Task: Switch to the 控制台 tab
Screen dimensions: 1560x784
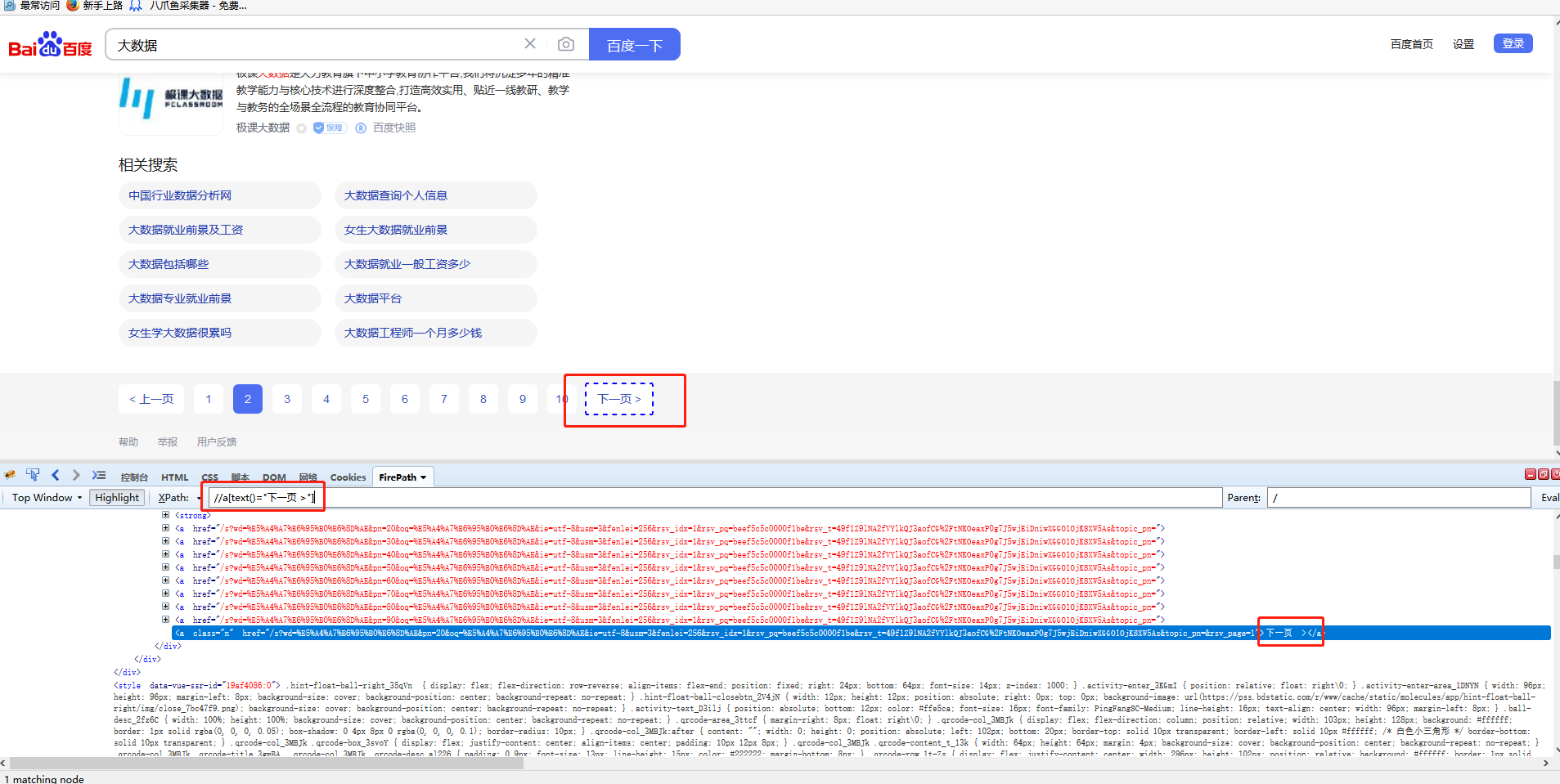Action: pyautogui.click(x=134, y=477)
